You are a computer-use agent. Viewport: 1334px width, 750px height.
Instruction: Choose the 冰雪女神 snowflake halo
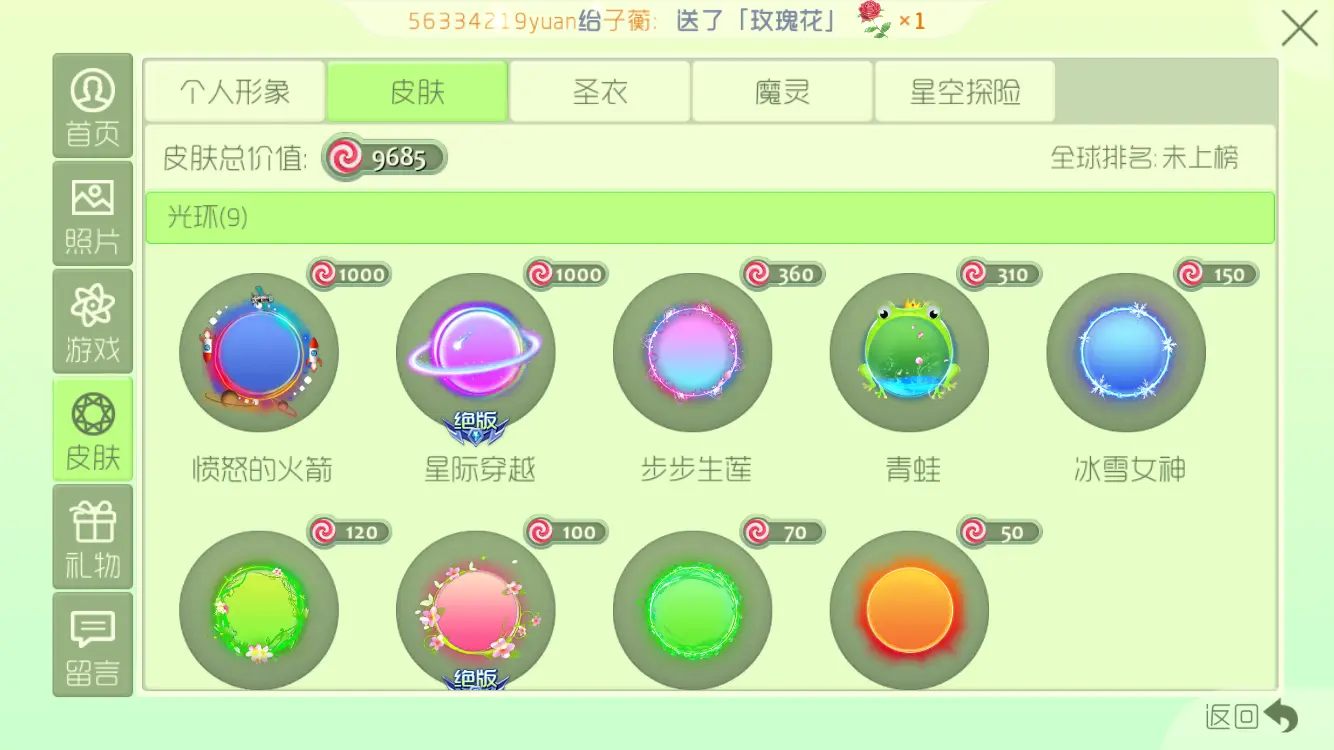1126,353
